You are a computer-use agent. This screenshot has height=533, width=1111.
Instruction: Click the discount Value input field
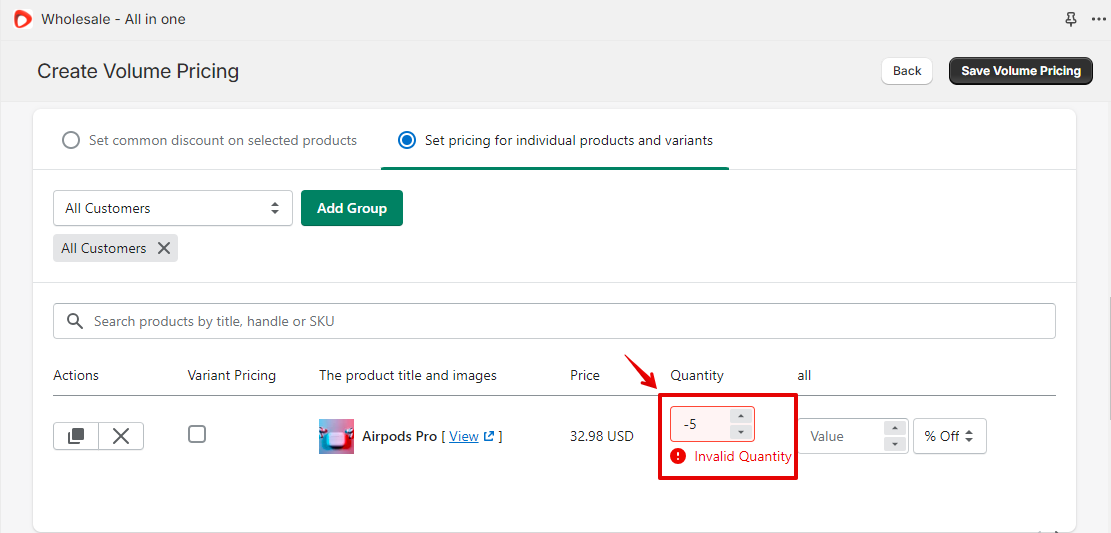click(x=842, y=436)
